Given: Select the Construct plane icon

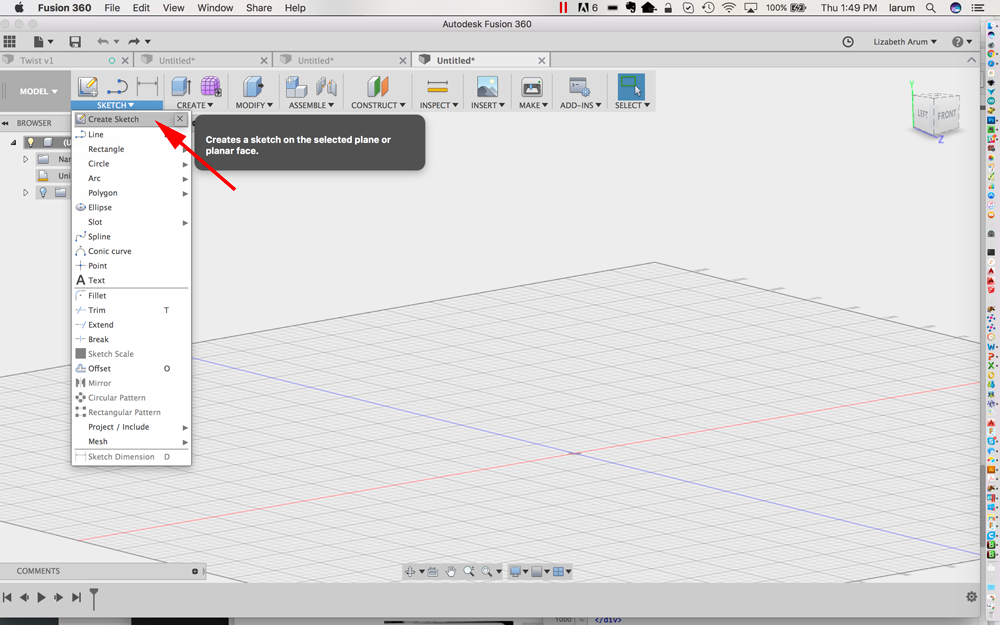Looking at the screenshot, I should 378,87.
